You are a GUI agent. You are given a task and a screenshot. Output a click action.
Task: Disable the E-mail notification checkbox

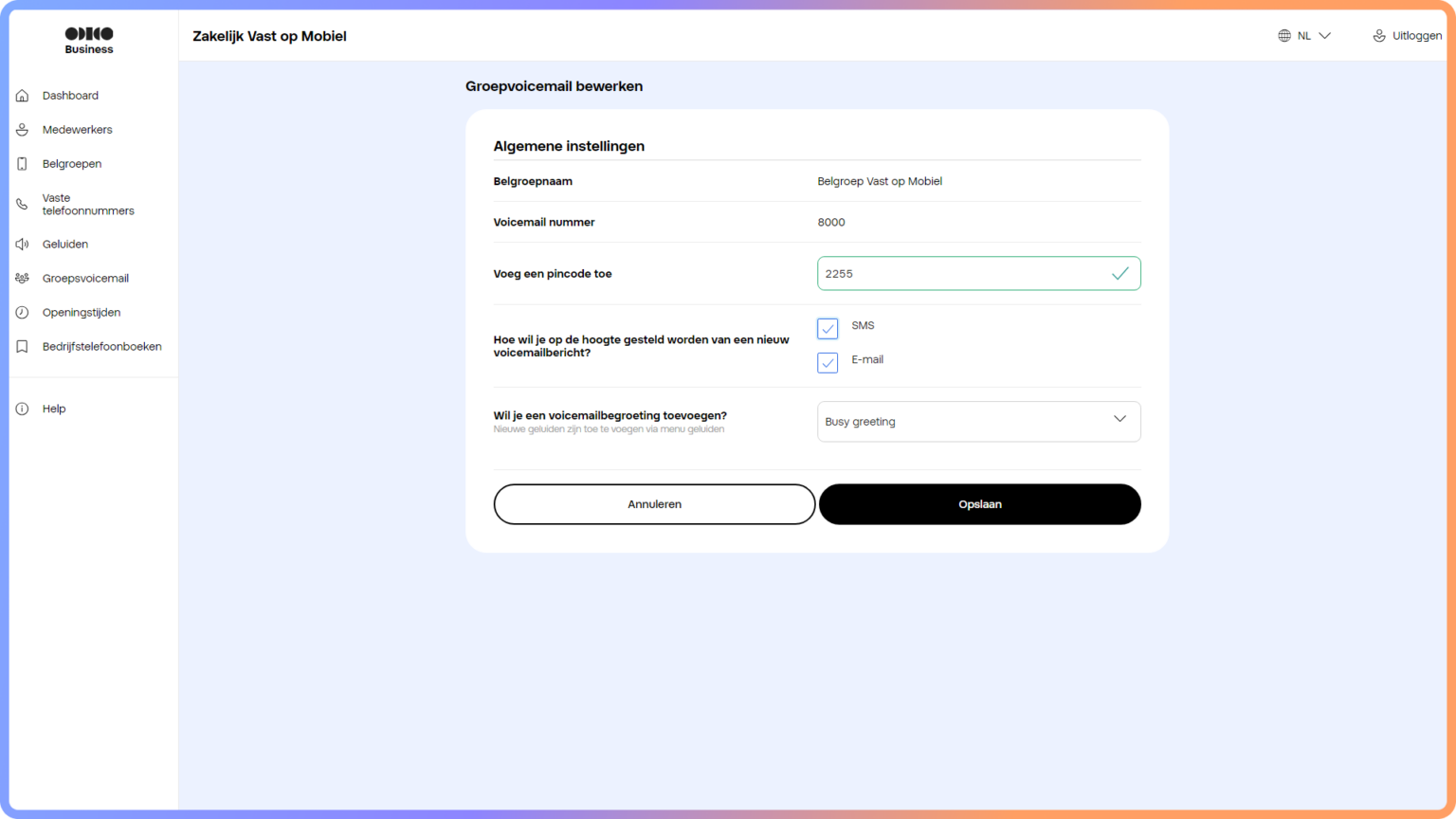tap(827, 362)
